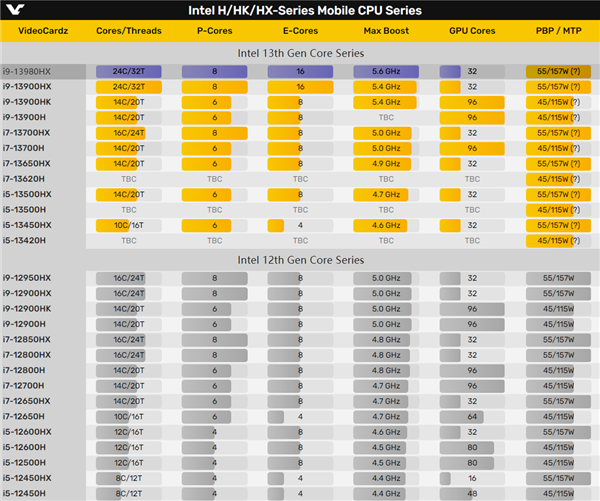This screenshot has width=600, height=501.
Task: Select the i5-12500H row label
Action: [24, 463]
